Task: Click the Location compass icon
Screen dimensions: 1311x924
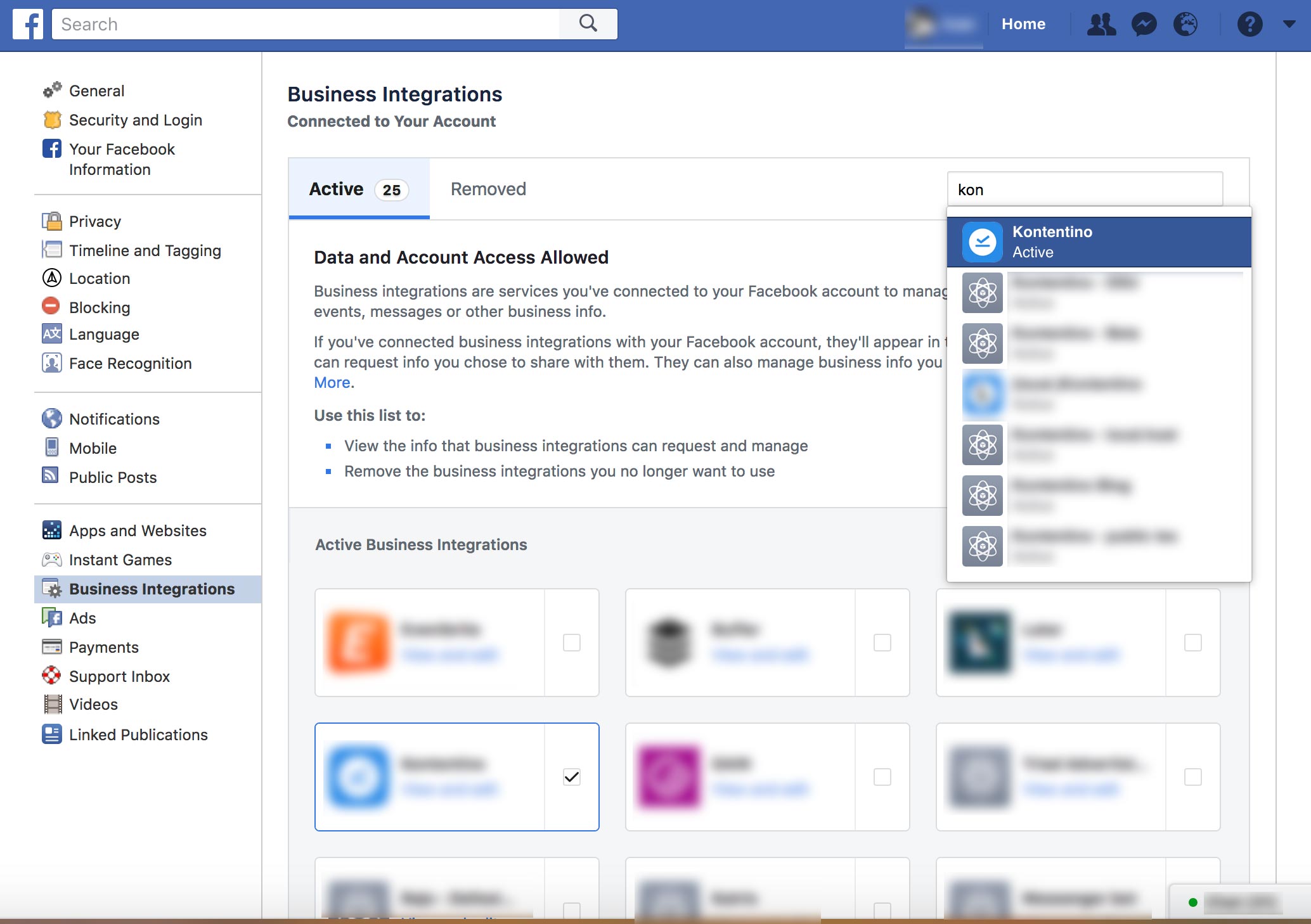Action: [52, 278]
